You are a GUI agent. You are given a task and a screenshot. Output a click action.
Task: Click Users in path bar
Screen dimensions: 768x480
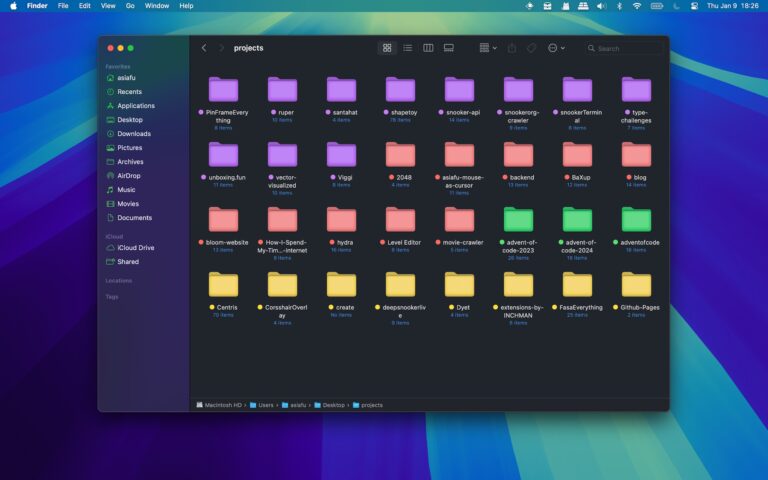pos(262,405)
